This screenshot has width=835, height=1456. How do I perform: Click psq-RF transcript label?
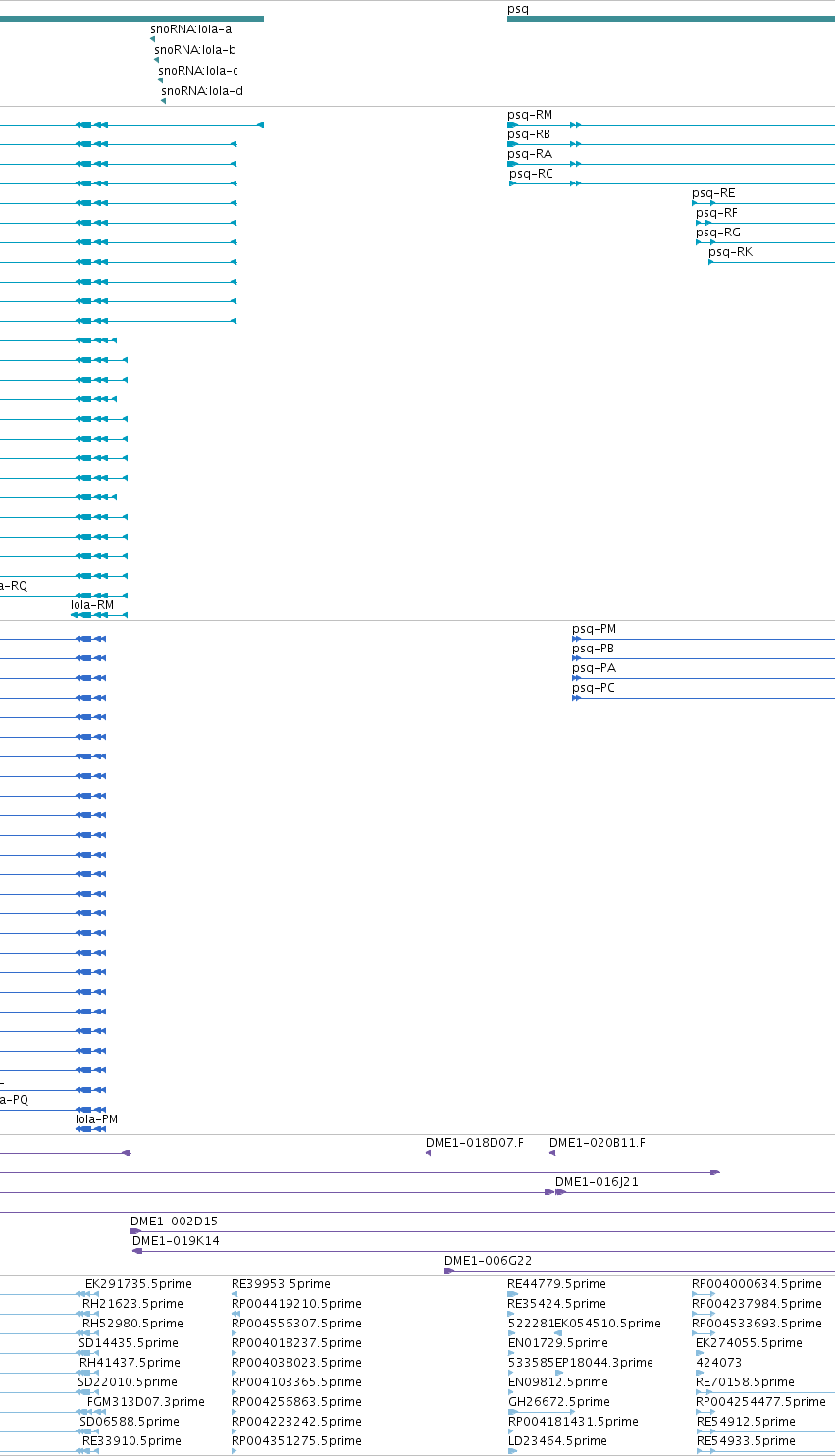pos(717,213)
